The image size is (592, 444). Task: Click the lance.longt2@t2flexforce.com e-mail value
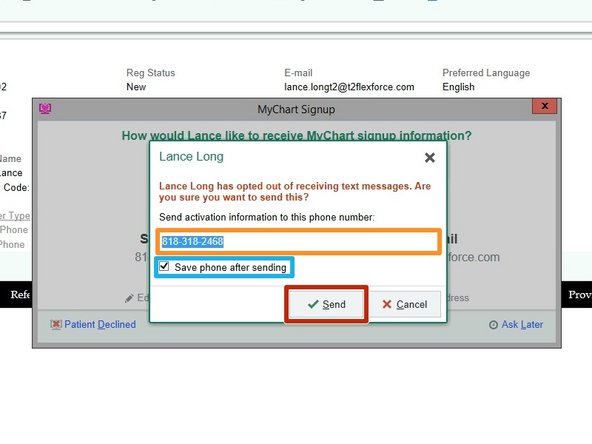pyautogui.click(x=349, y=87)
